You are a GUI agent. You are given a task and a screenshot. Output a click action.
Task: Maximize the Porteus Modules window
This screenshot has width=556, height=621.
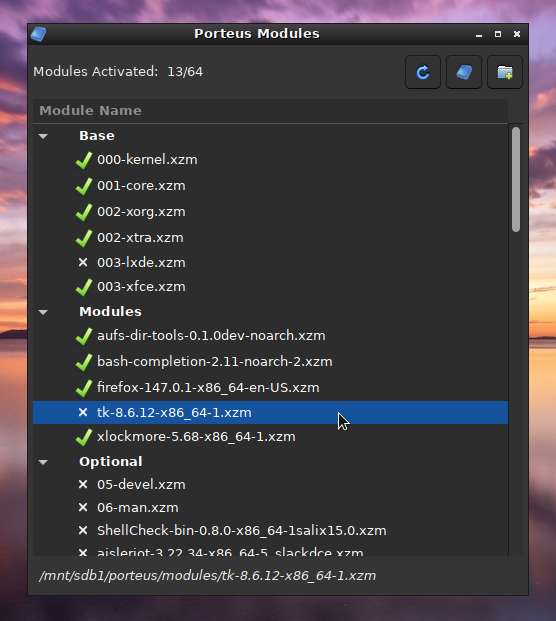click(x=498, y=34)
